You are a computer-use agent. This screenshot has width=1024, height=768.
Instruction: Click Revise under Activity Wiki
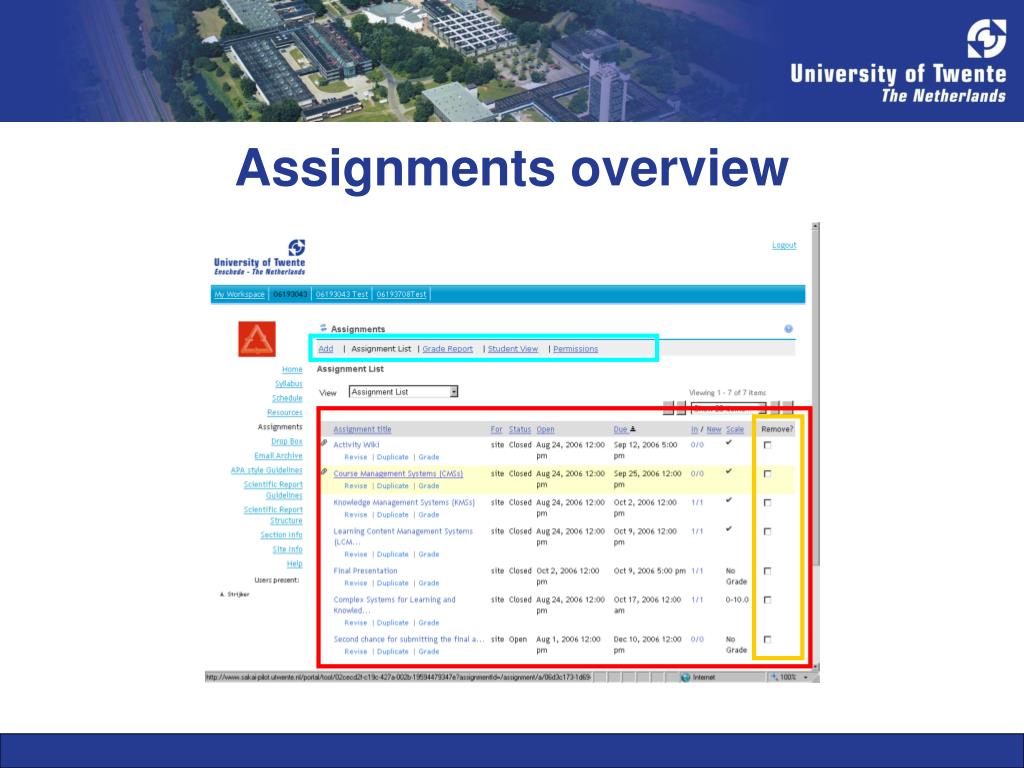(x=356, y=457)
